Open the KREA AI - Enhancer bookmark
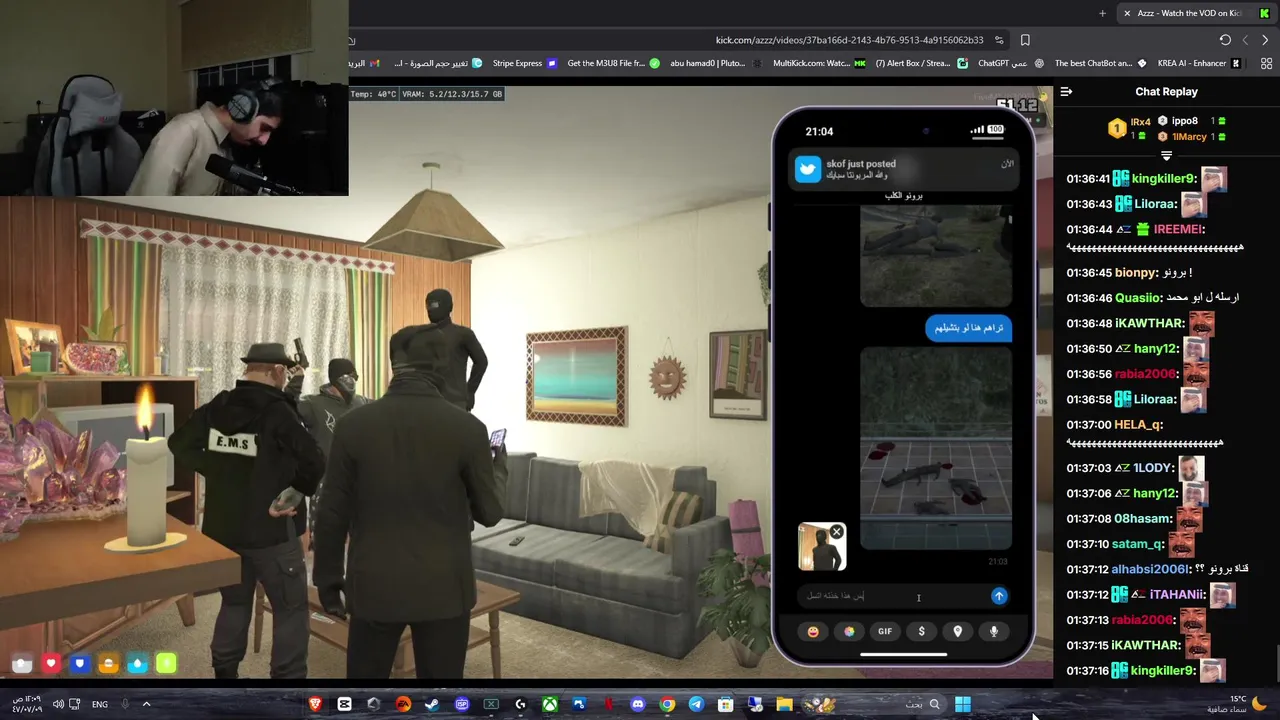1280x720 pixels. [1199, 63]
